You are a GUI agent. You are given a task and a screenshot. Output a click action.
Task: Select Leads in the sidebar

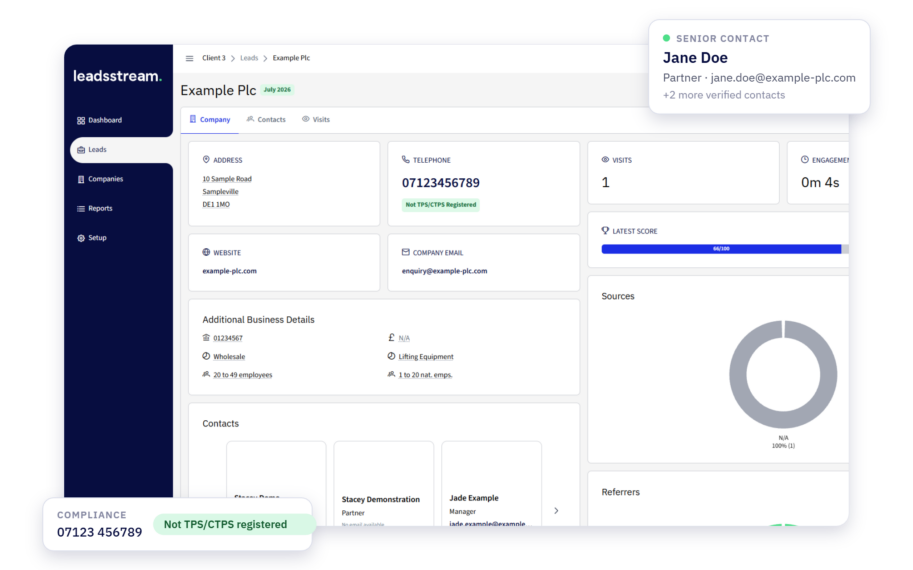(121, 150)
